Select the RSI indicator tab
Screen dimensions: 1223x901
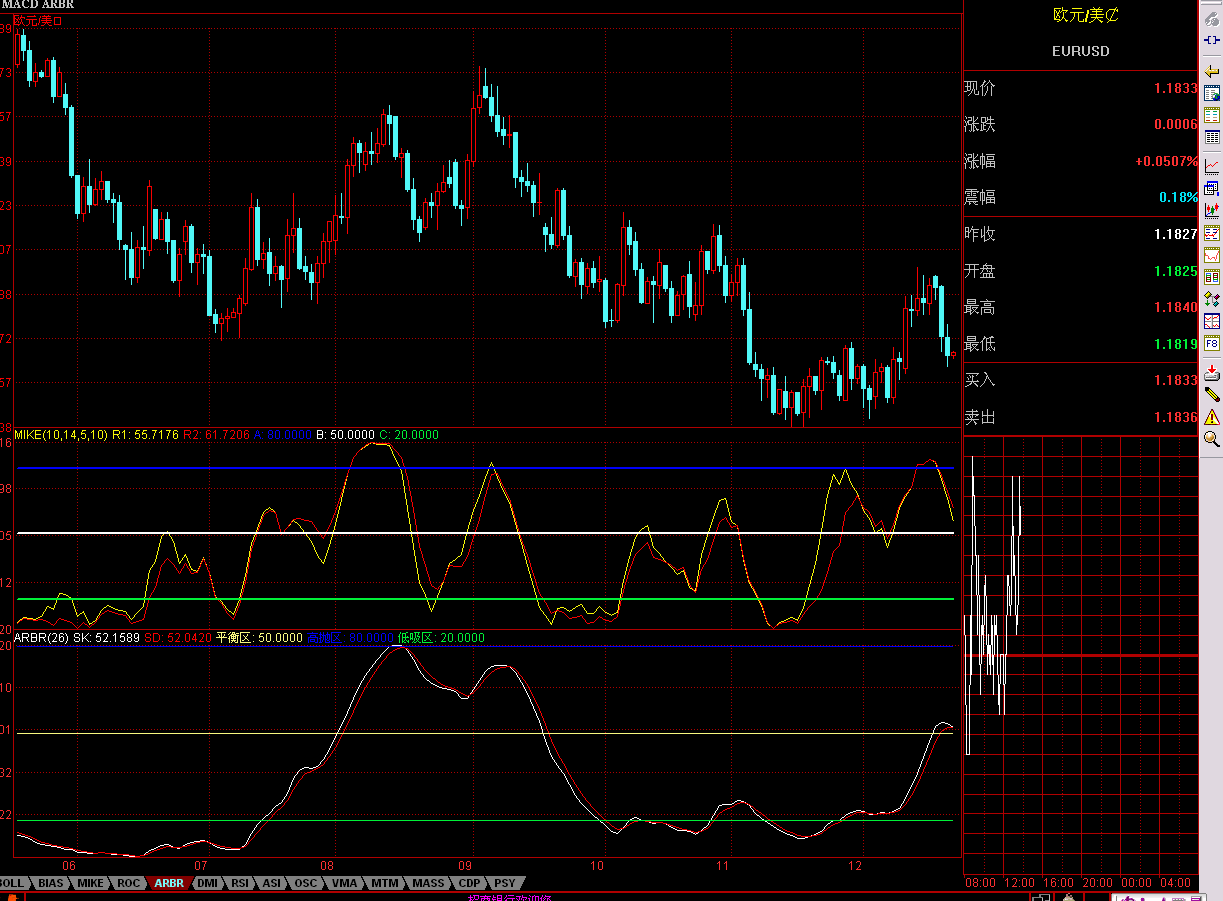point(239,883)
